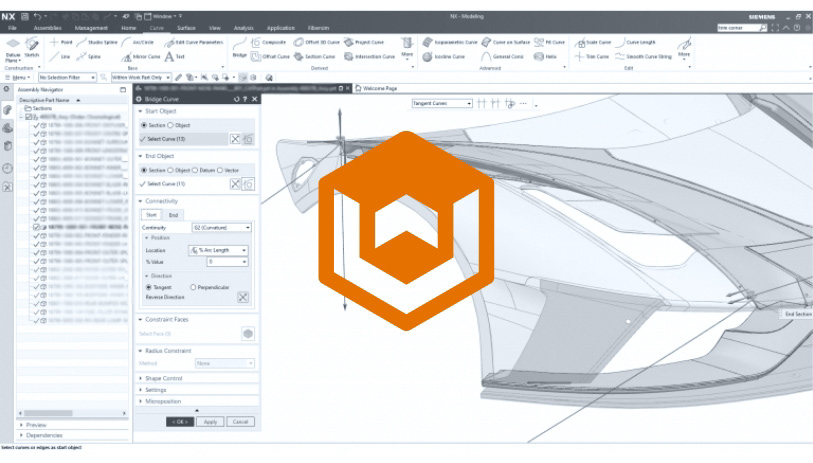Reset the Bridge Curve dialog

pyautogui.click(x=236, y=99)
